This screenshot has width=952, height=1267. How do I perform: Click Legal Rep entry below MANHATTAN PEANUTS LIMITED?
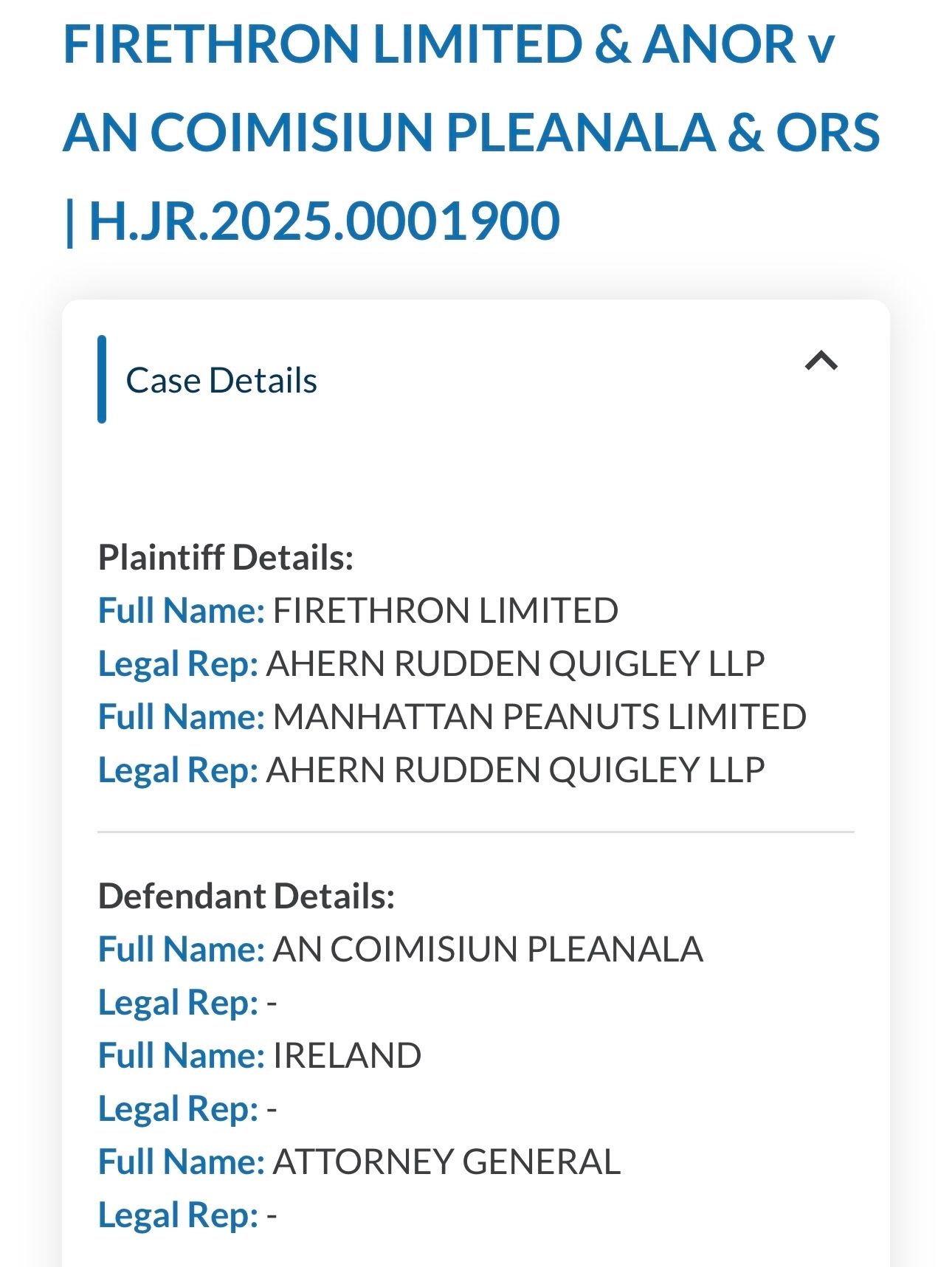(514, 770)
